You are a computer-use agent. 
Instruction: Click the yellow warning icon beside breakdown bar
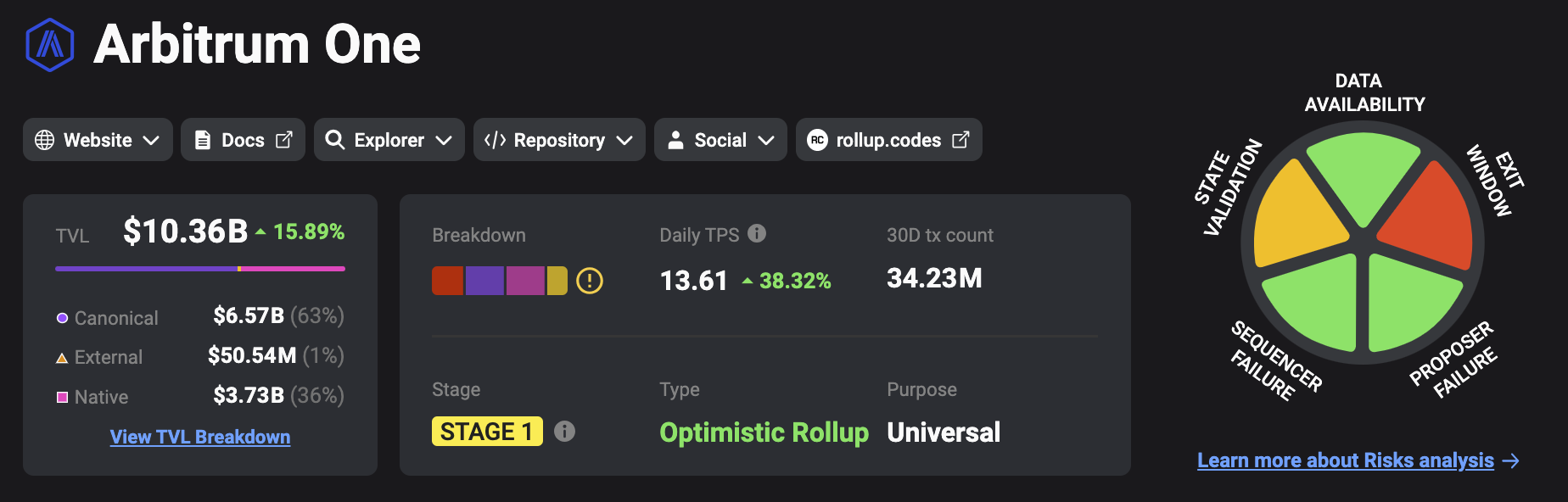(x=590, y=281)
